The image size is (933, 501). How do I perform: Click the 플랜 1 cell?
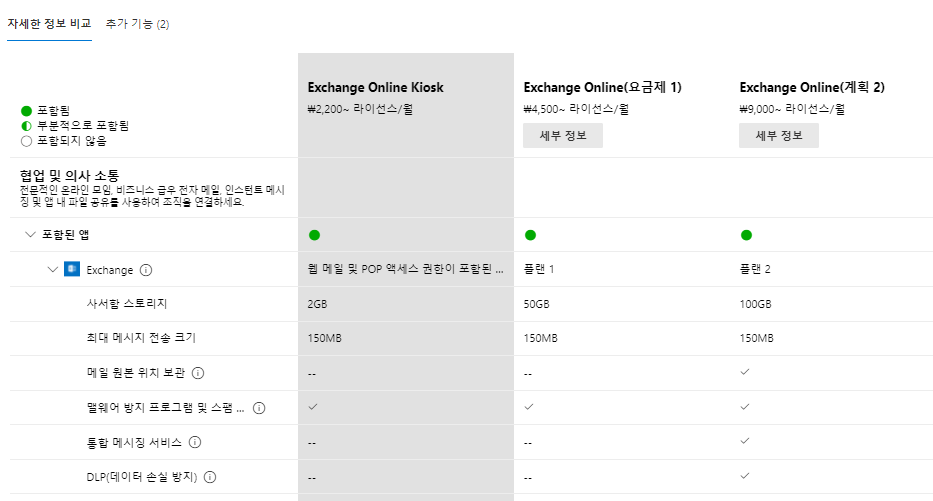[538, 269]
